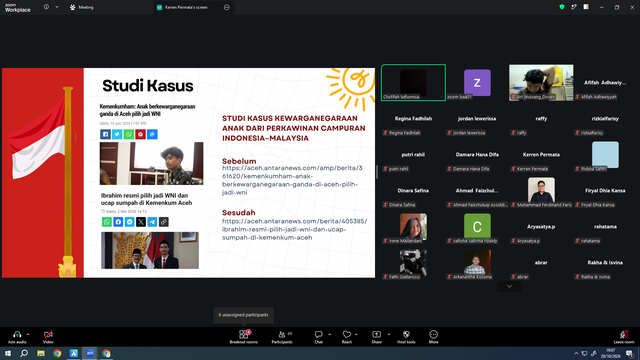Open the audio options arrow beside Join audio
The width and height of the screenshot is (640, 360).
coord(28,334)
